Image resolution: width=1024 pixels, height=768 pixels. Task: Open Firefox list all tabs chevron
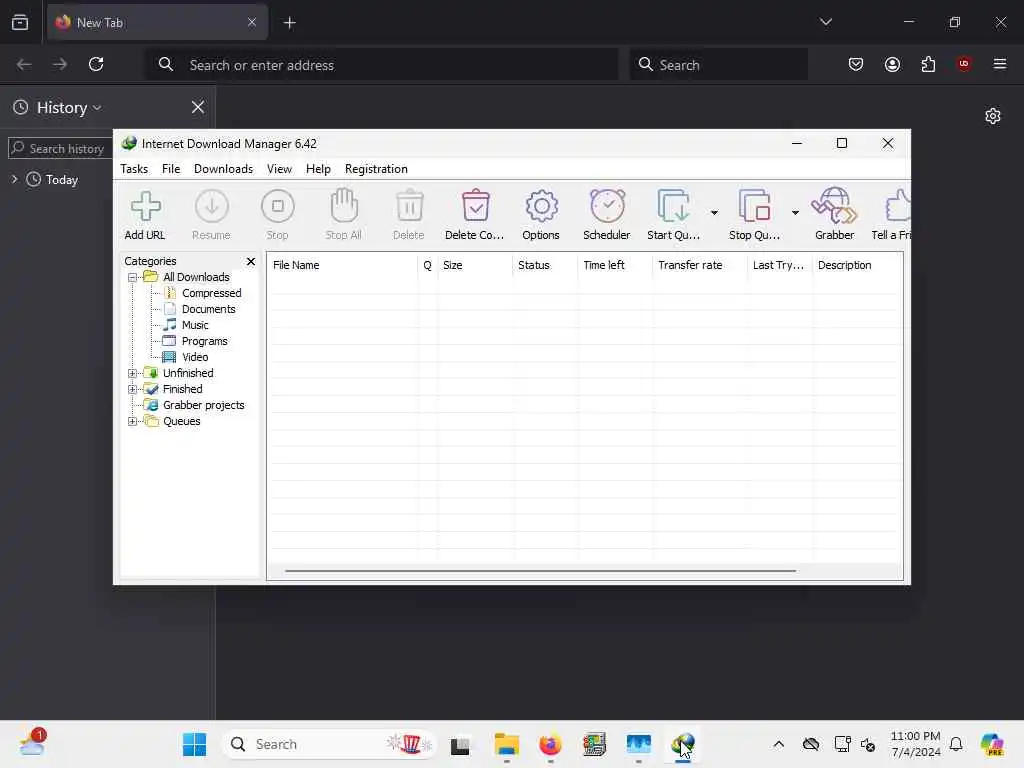pyautogui.click(x=826, y=22)
